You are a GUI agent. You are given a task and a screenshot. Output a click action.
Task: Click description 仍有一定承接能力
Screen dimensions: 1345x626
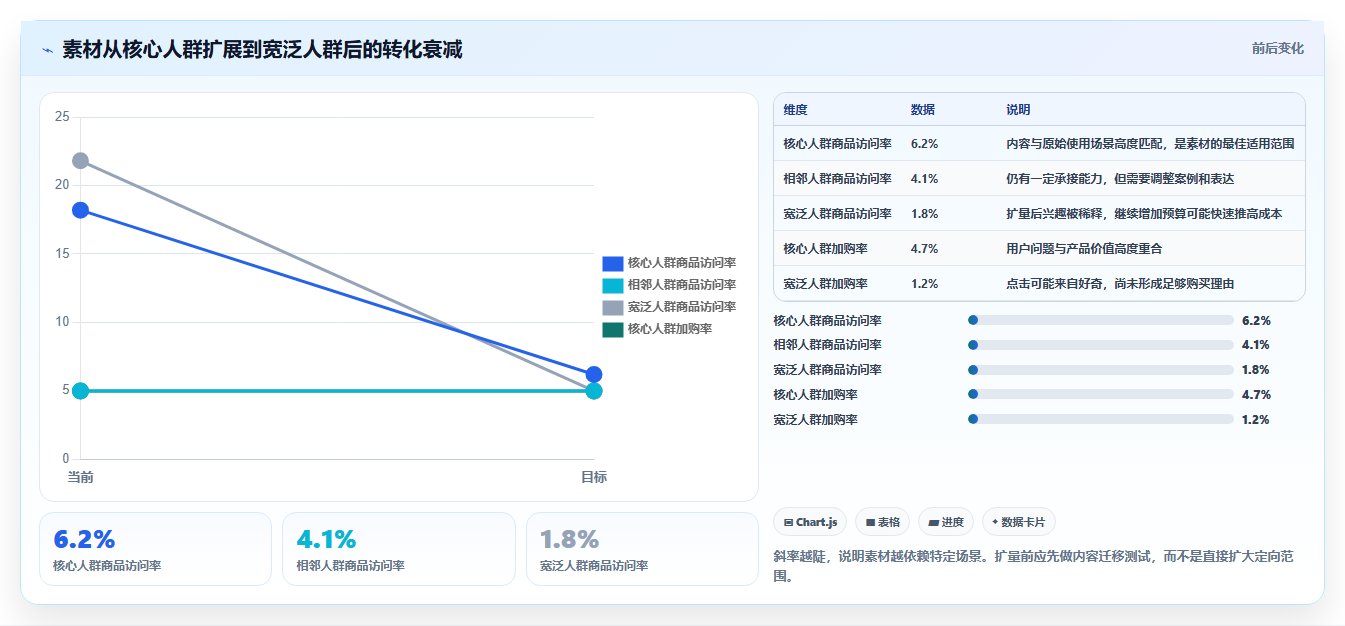1120,178
